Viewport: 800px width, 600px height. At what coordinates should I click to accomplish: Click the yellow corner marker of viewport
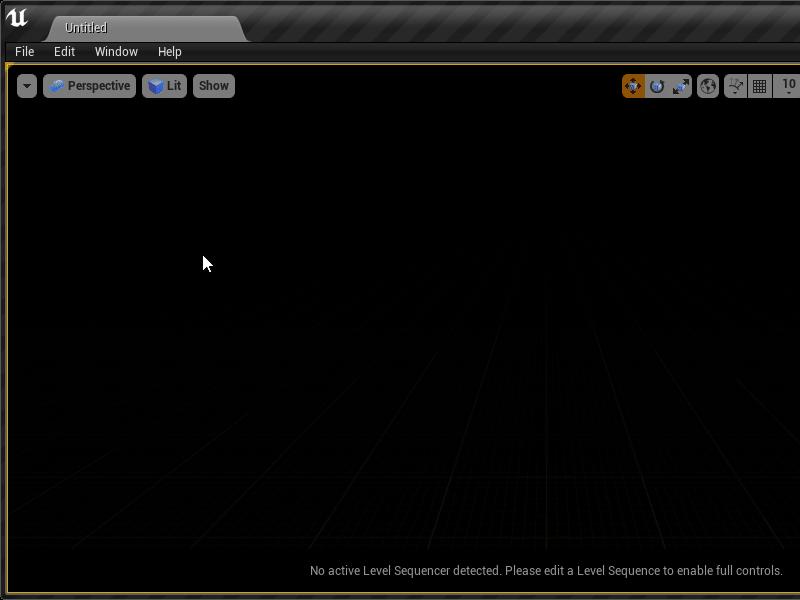pyautogui.click(x=9, y=66)
